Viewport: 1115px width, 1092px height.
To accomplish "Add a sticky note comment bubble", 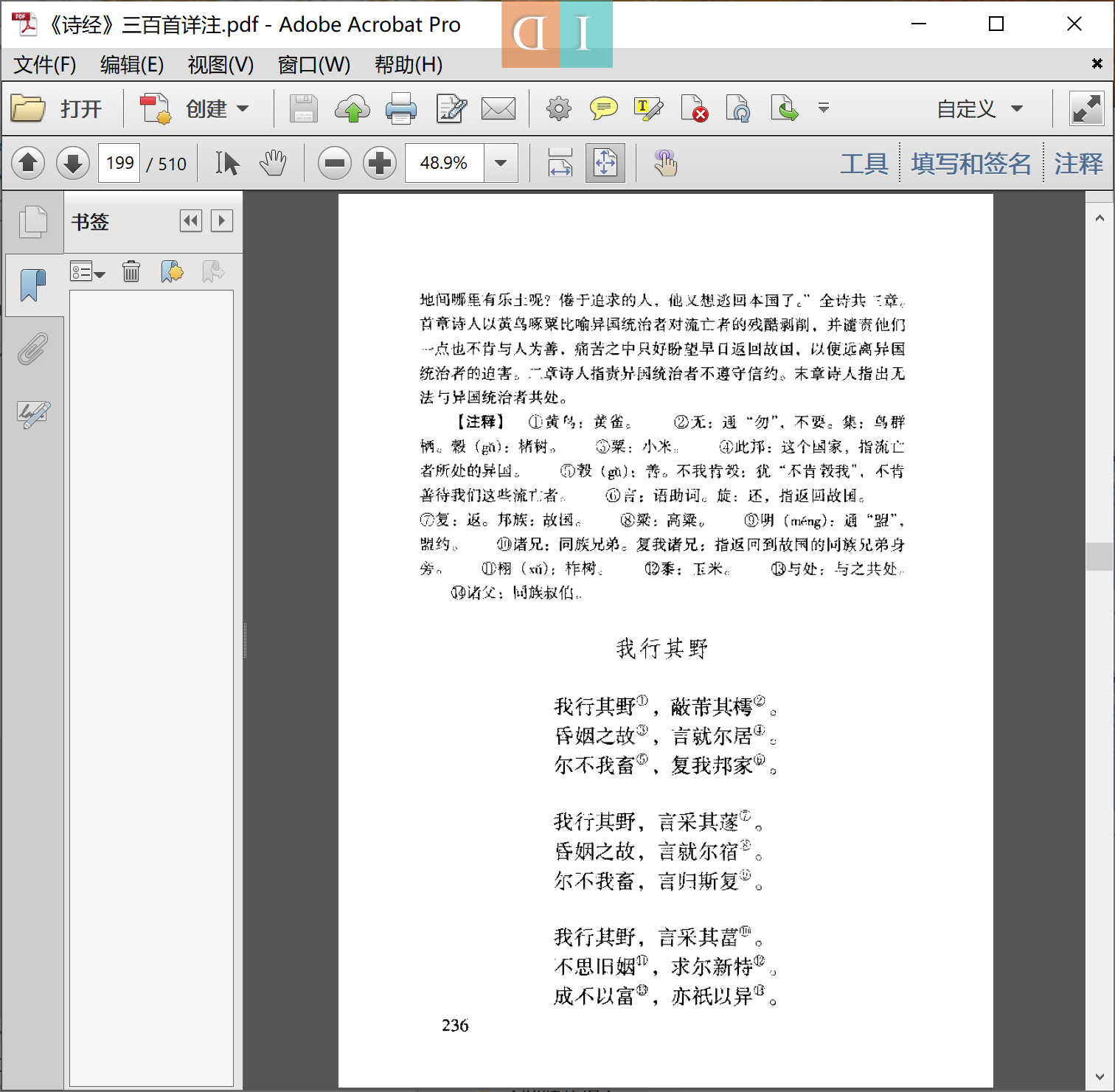I will click(604, 109).
